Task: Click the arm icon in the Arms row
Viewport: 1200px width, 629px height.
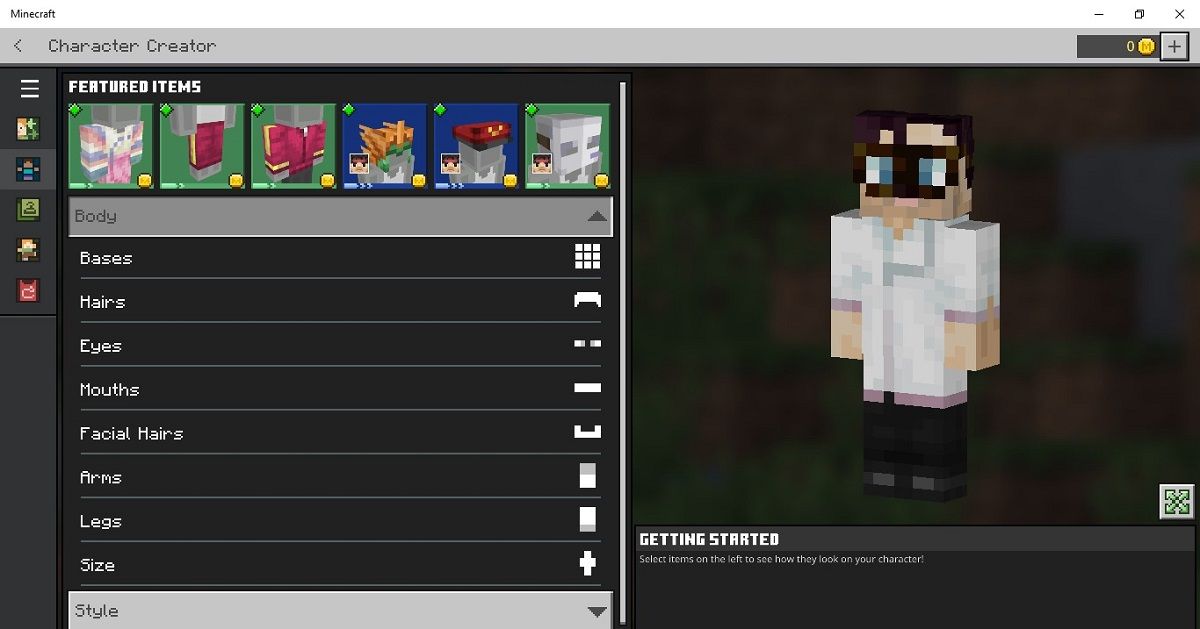Action: click(x=588, y=476)
